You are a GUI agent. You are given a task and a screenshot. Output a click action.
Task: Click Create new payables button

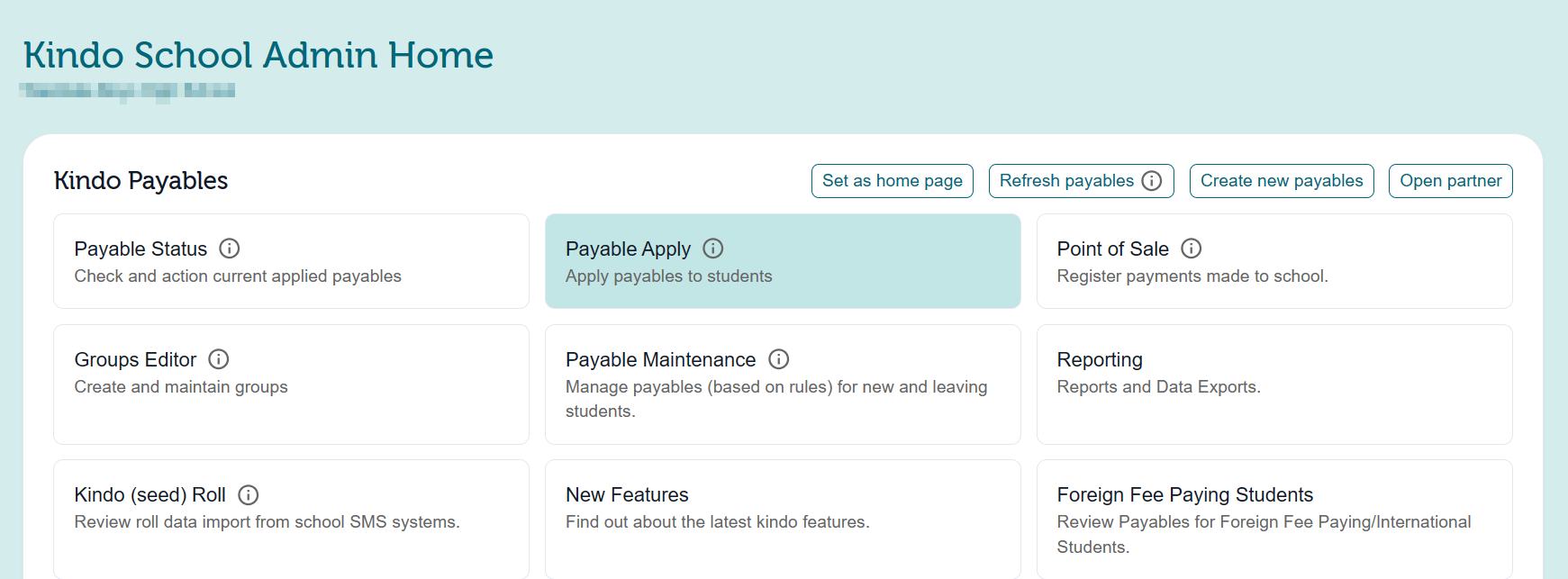coord(1282,181)
